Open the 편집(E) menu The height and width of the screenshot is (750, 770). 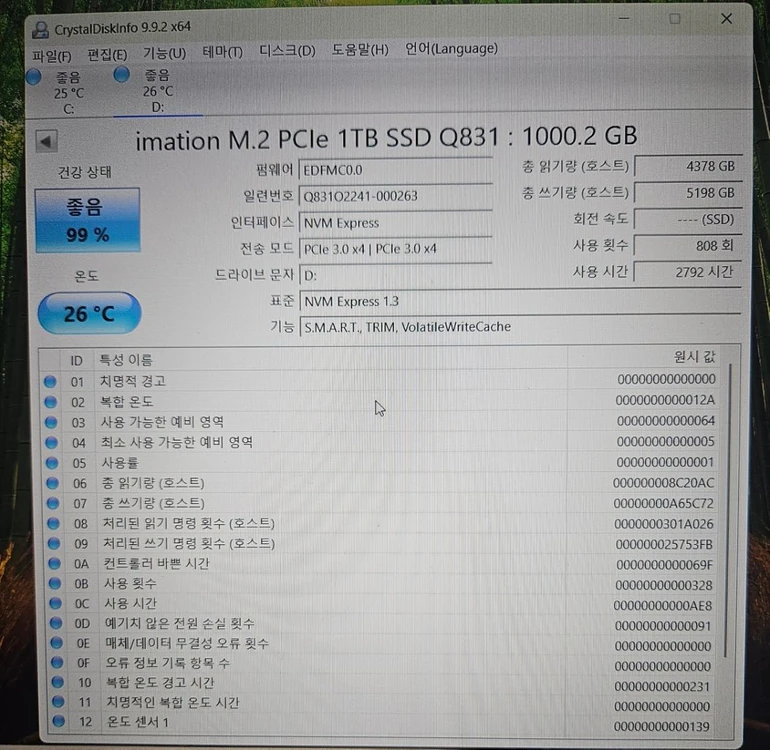(107, 55)
